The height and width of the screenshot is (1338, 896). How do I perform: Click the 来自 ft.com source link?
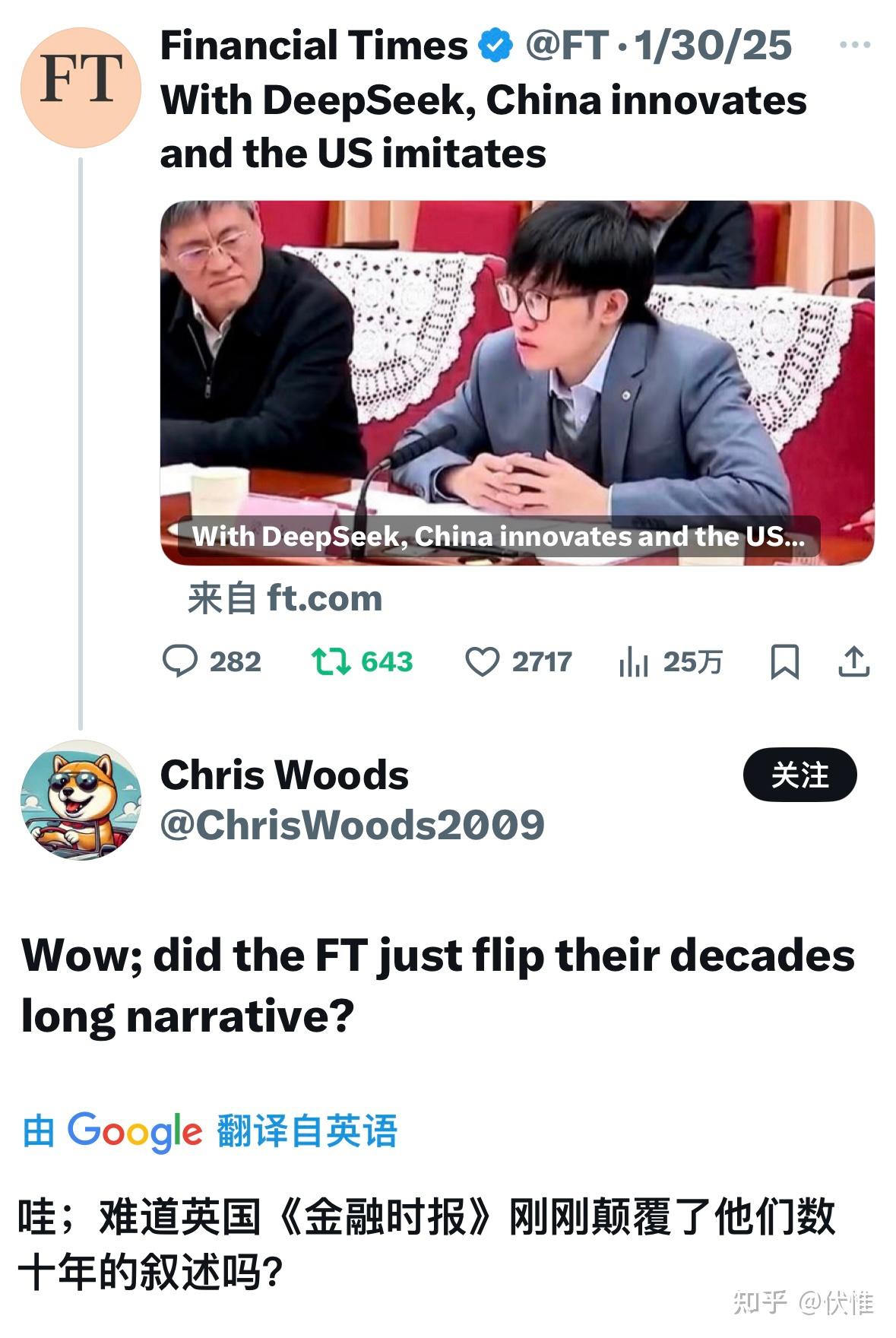285,598
